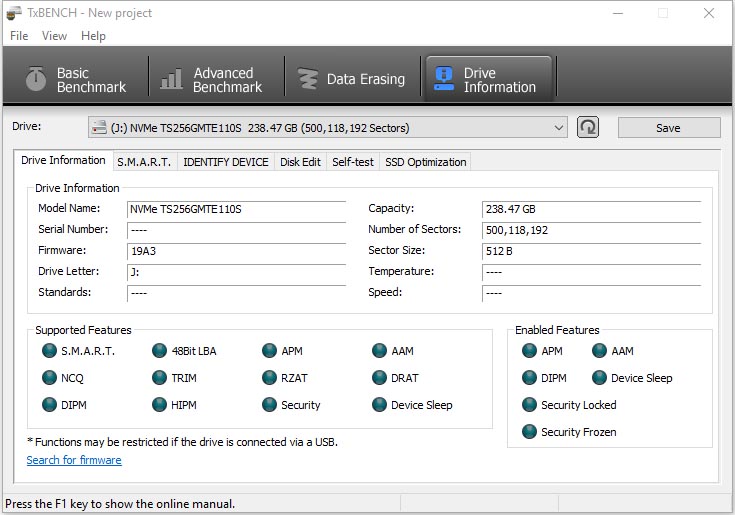
Task: Click the bar chart Advanced Benchmark icon
Action: [x=171, y=78]
